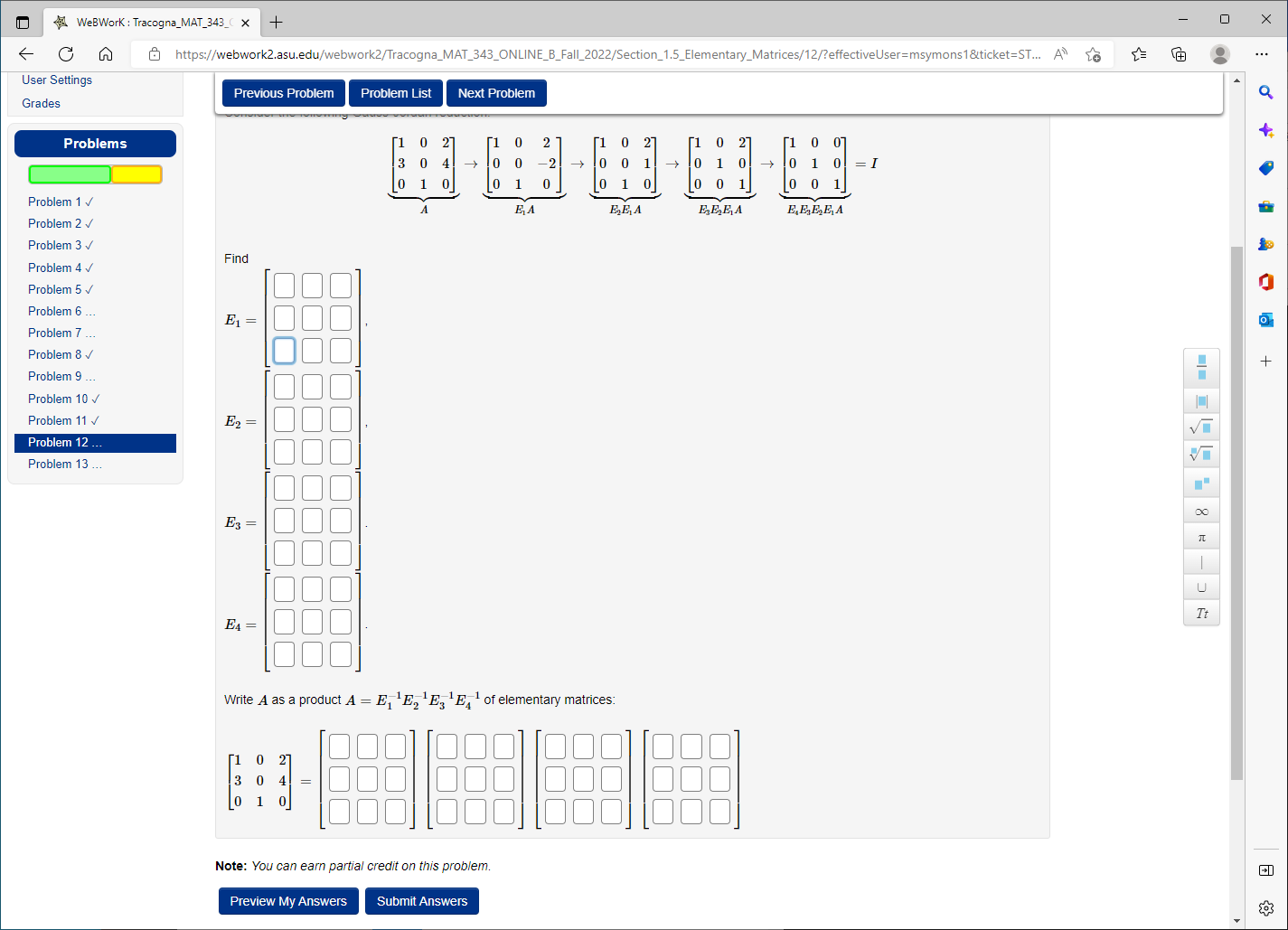Open Outlook from the Edge sidebar
The image size is (1288, 930).
click(1265, 319)
